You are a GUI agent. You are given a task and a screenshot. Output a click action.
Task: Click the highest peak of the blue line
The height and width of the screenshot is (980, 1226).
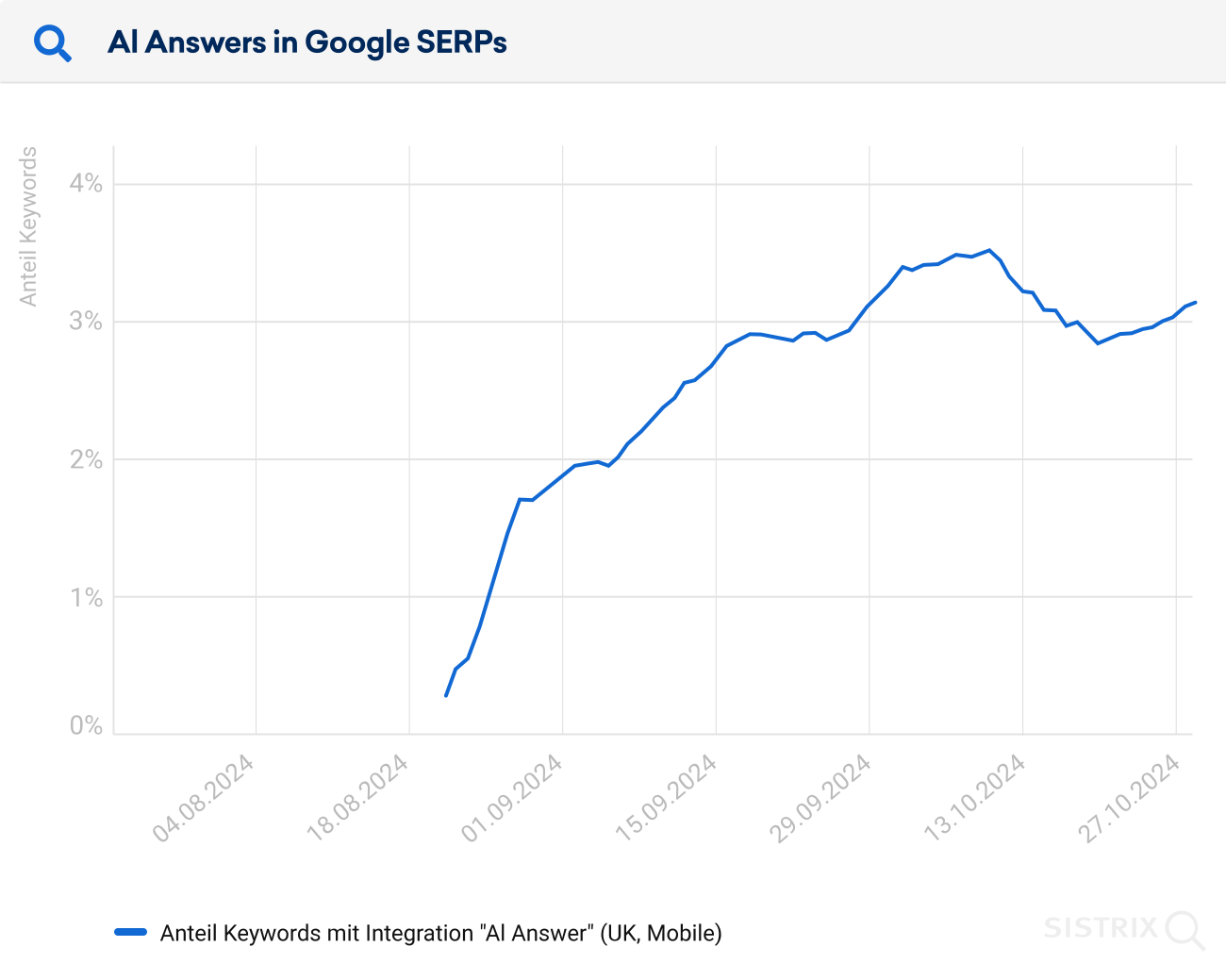(988, 250)
